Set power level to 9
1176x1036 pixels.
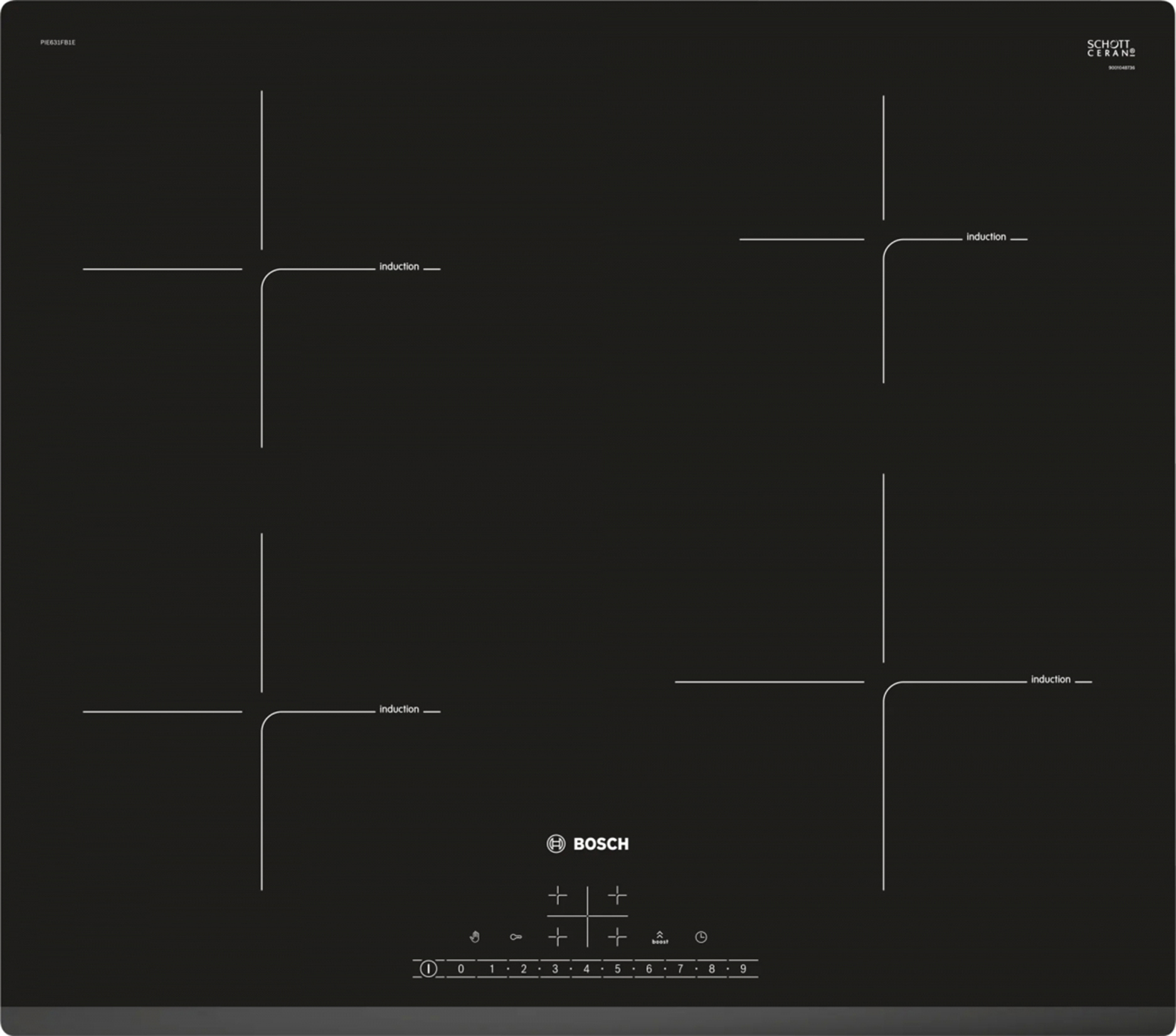743,969
